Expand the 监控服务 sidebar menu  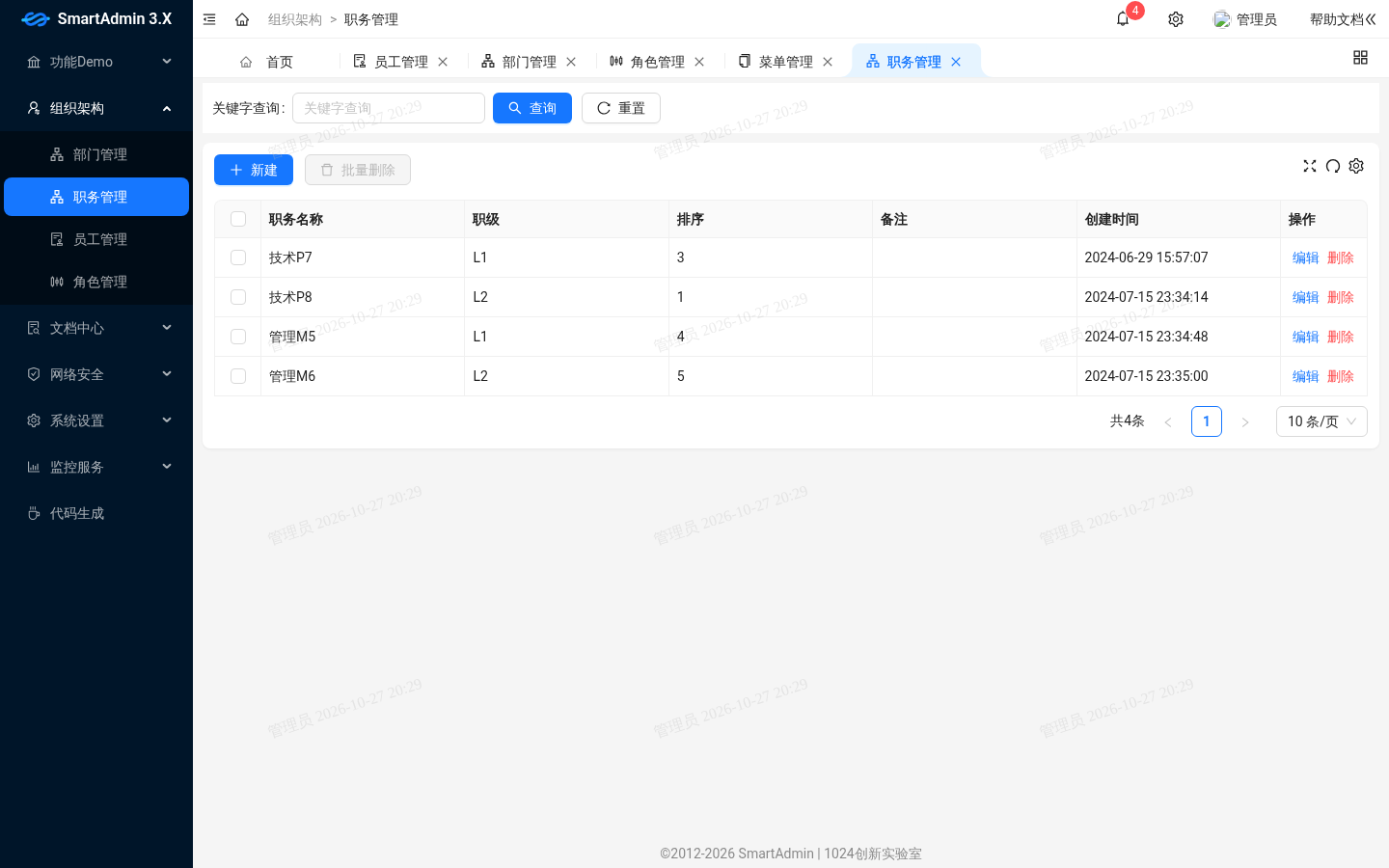pyautogui.click(x=96, y=467)
